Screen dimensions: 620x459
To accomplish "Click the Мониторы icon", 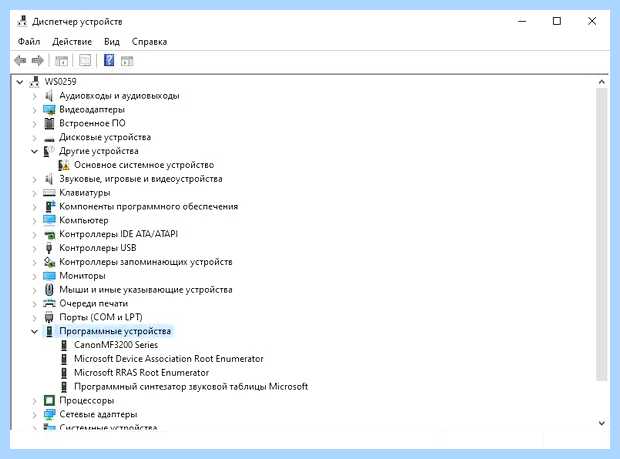I will coord(49,276).
